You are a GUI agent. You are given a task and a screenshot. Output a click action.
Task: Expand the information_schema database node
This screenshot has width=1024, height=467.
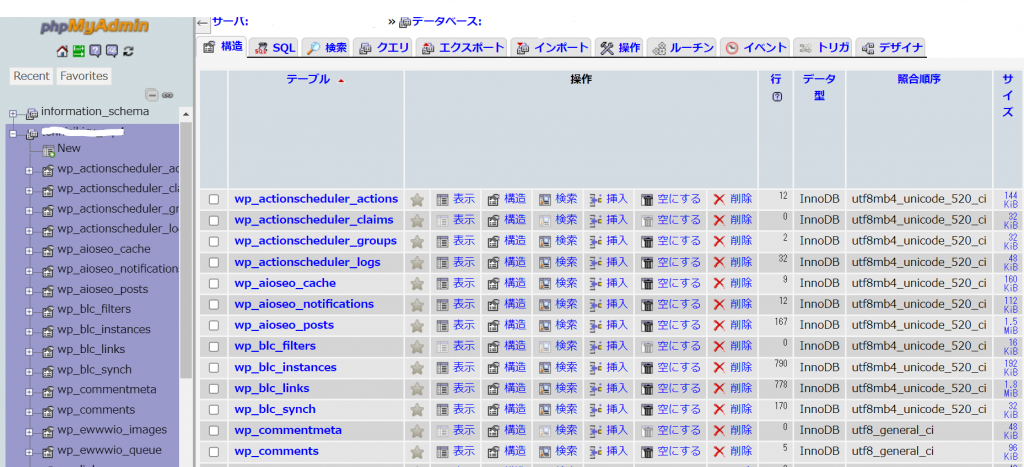tap(12, 114)
